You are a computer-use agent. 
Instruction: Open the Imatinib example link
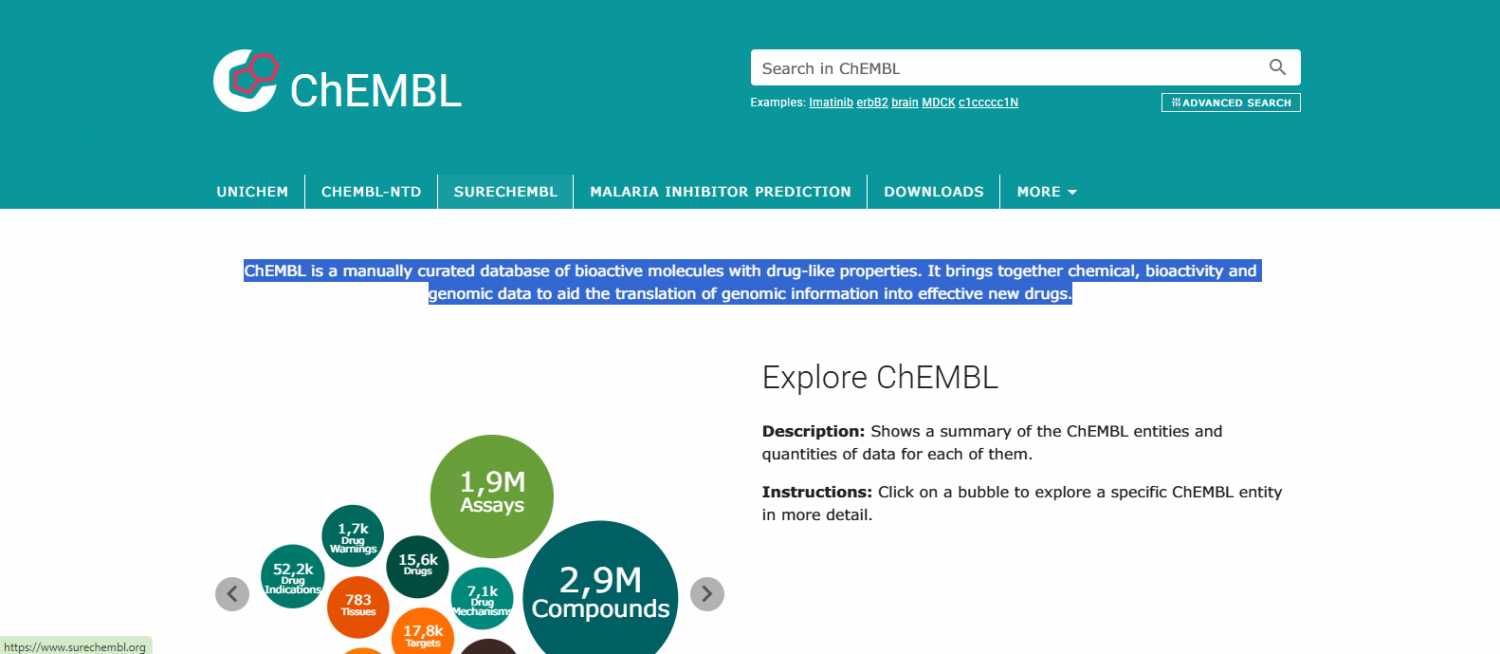tap(831, 101)
